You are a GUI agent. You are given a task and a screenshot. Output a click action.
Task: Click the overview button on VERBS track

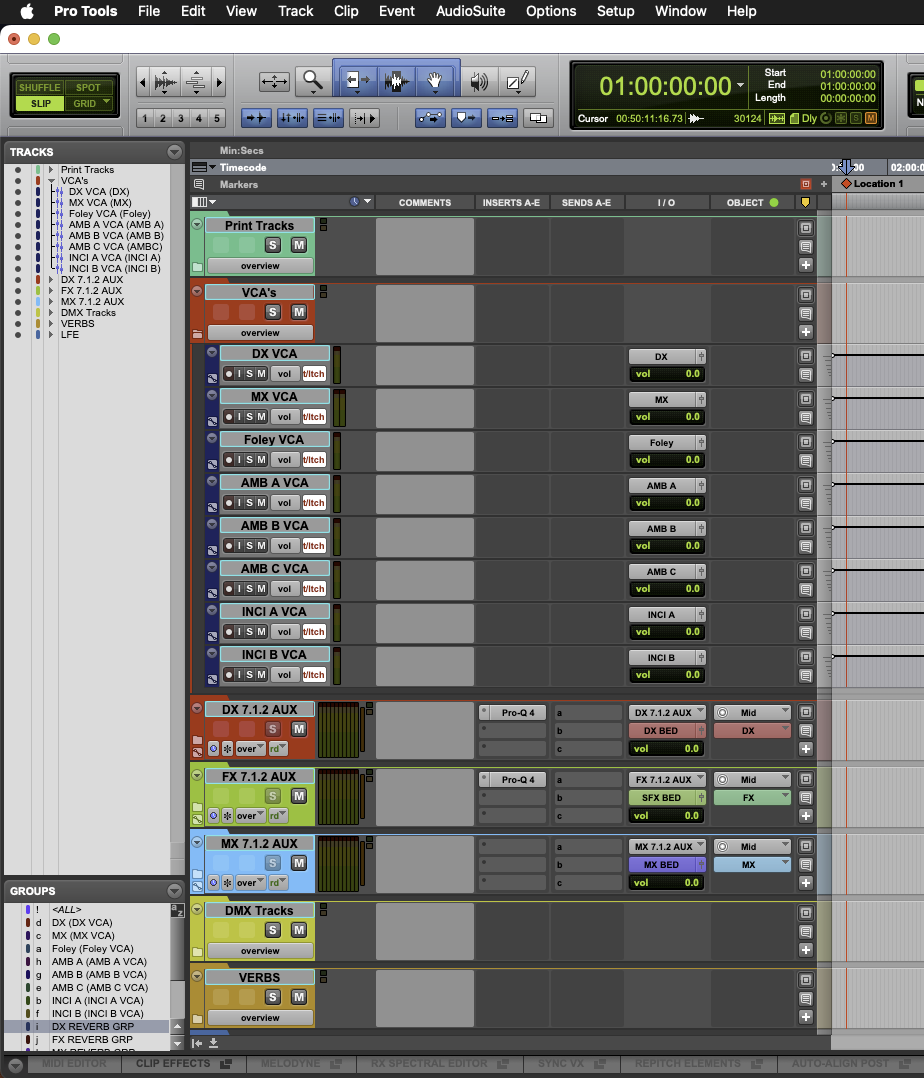pyautogui.click(x=260, y=1018)
